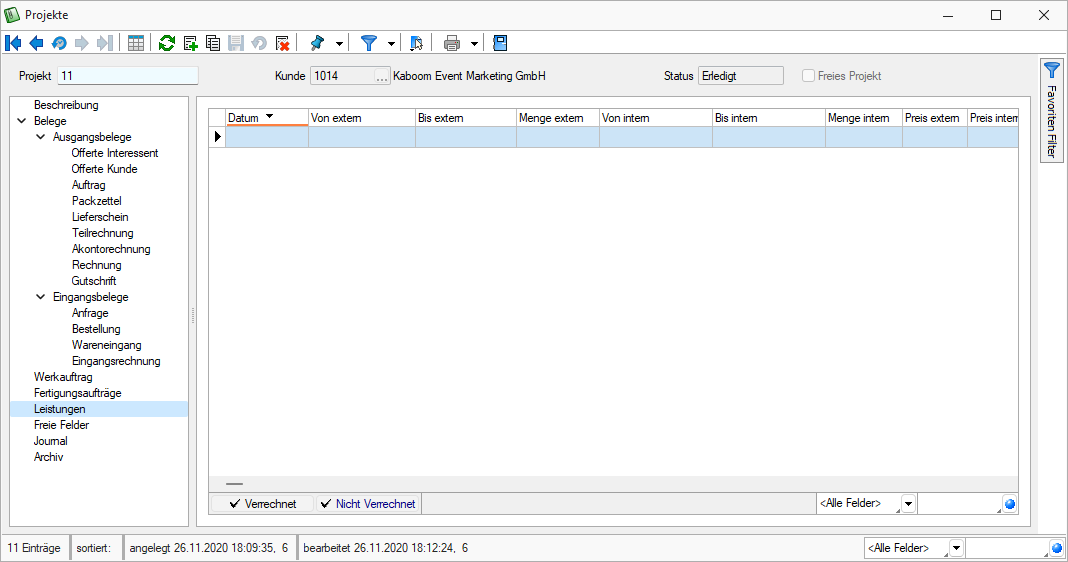Create a new project record
The height and width of the screenshot is (562, 1068).
pyautogui.click(x=191, y=44)
